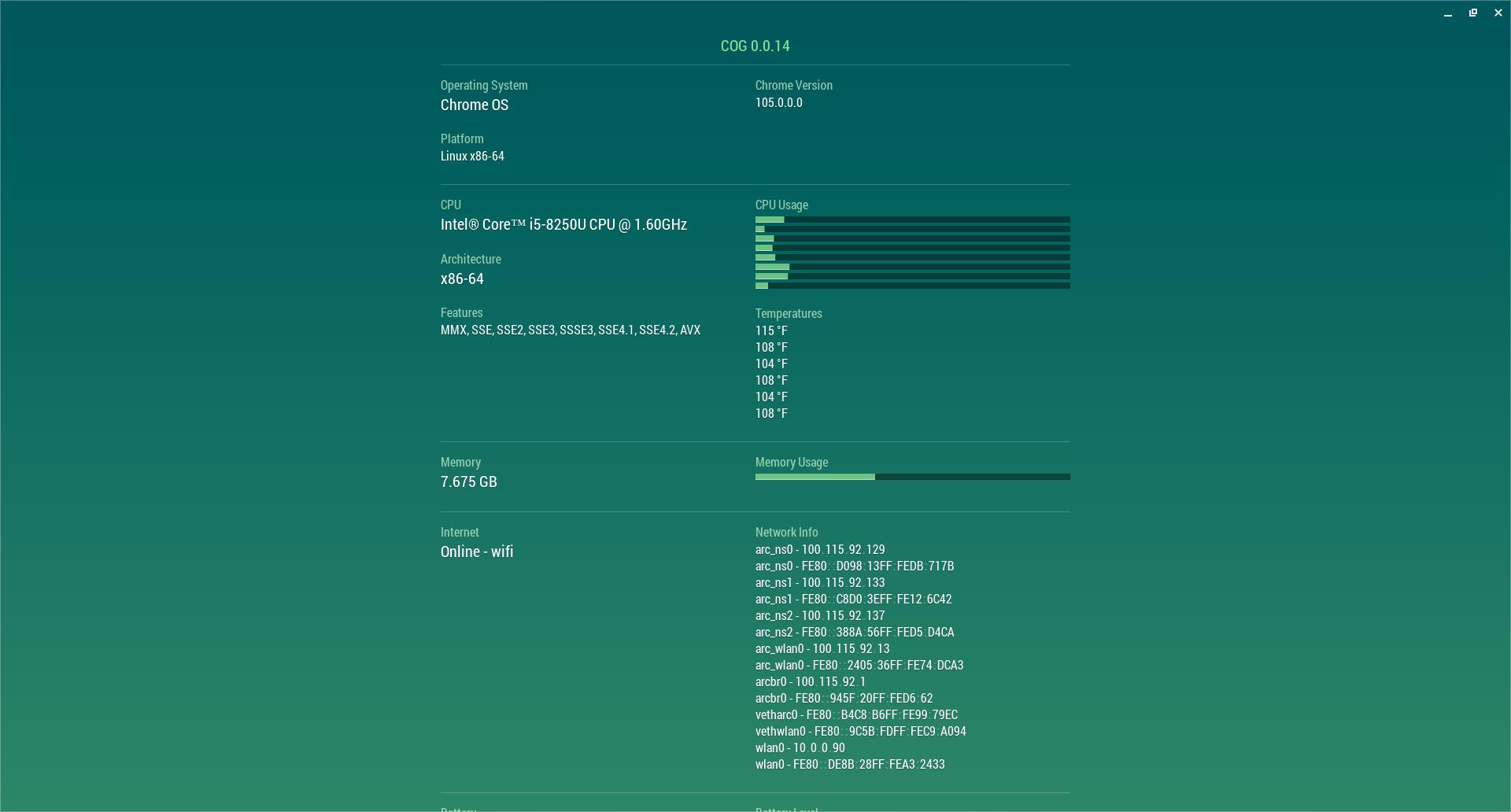Select wlan0 - 10.0.0.90 entry

[800, 747]
